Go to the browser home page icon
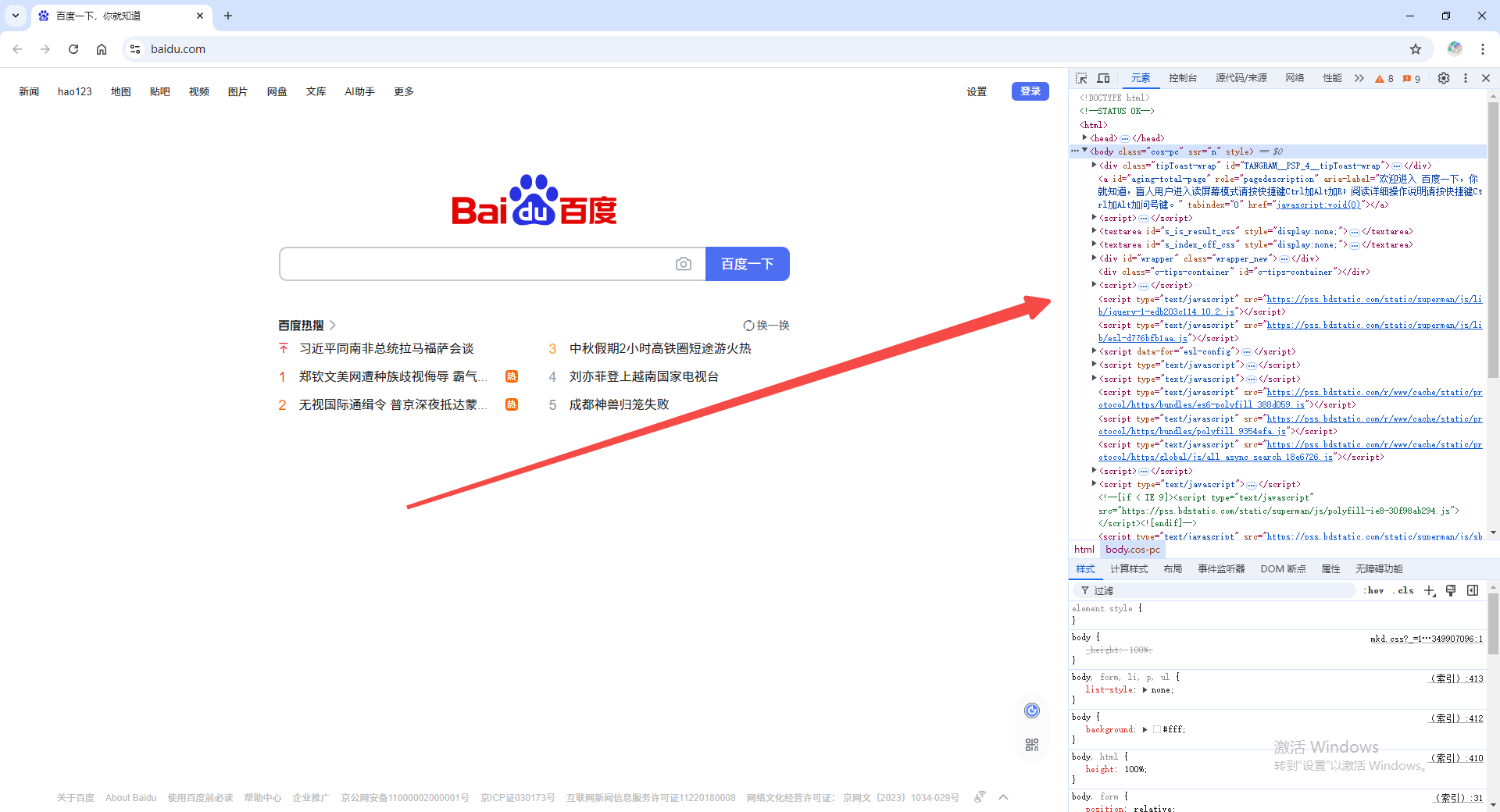This screenshot has width=1500, height=812. (102, 49)
